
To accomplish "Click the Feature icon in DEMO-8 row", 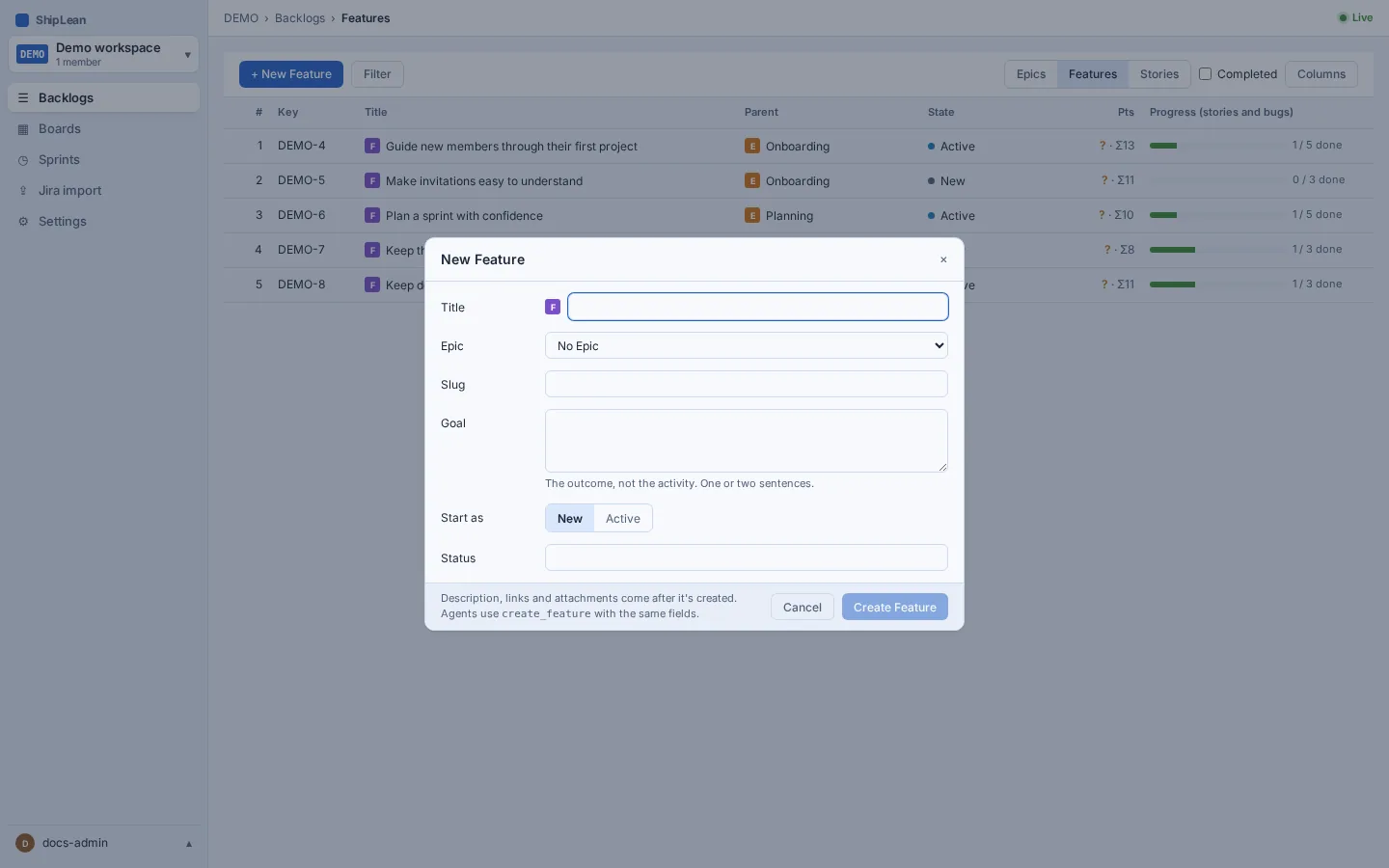I will [372, 285].
